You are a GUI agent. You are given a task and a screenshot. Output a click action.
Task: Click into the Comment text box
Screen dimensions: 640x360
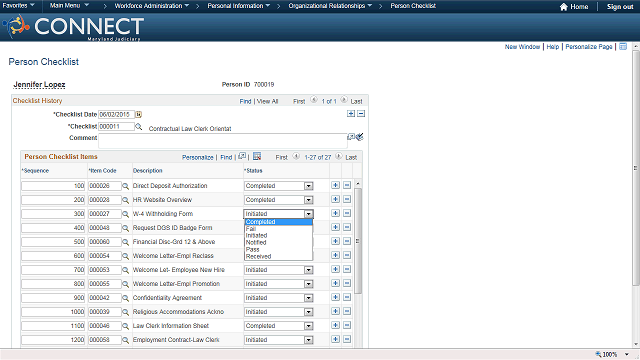point(223,141)
